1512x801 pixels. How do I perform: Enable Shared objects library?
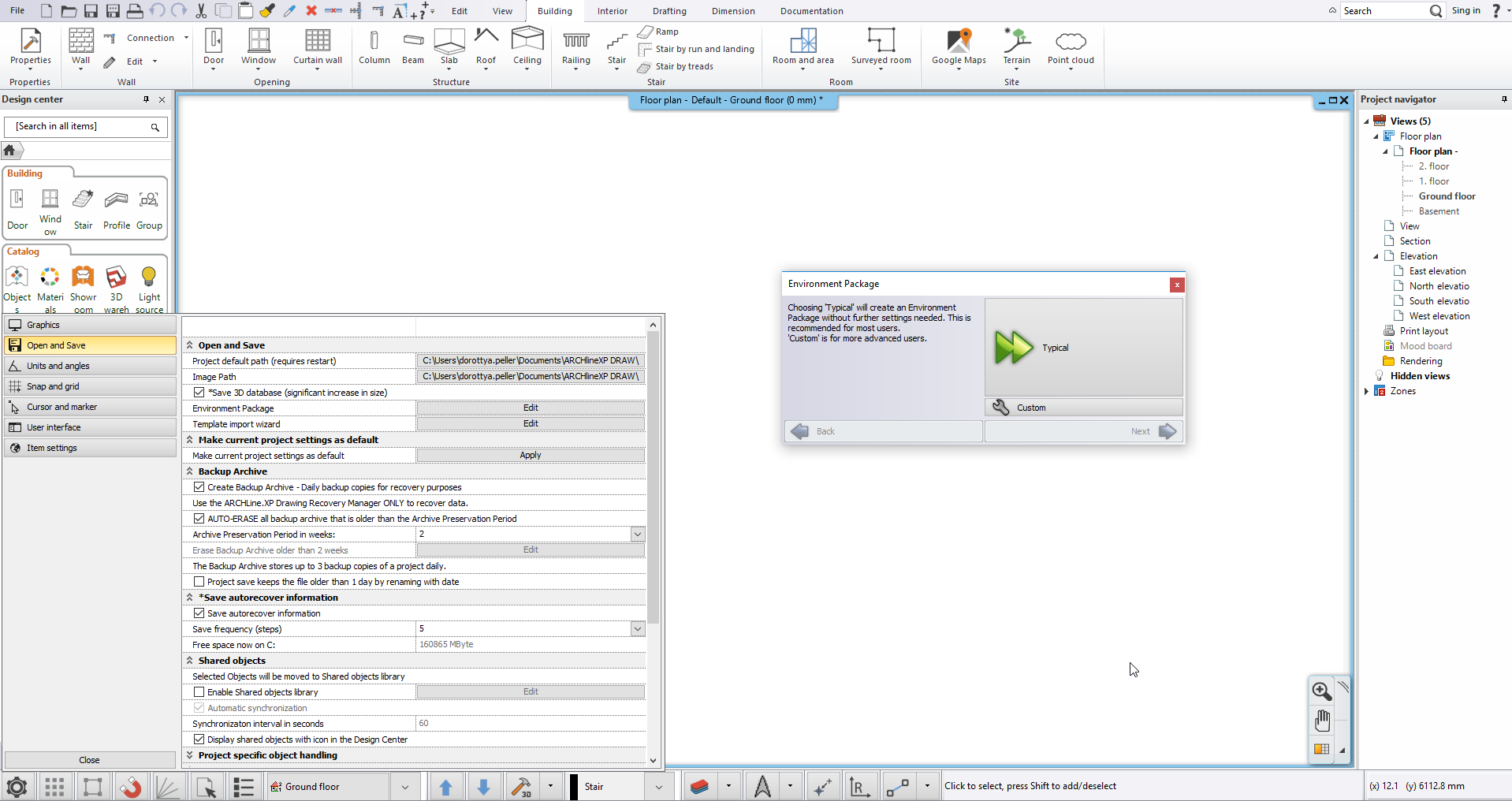coord(199,691)
